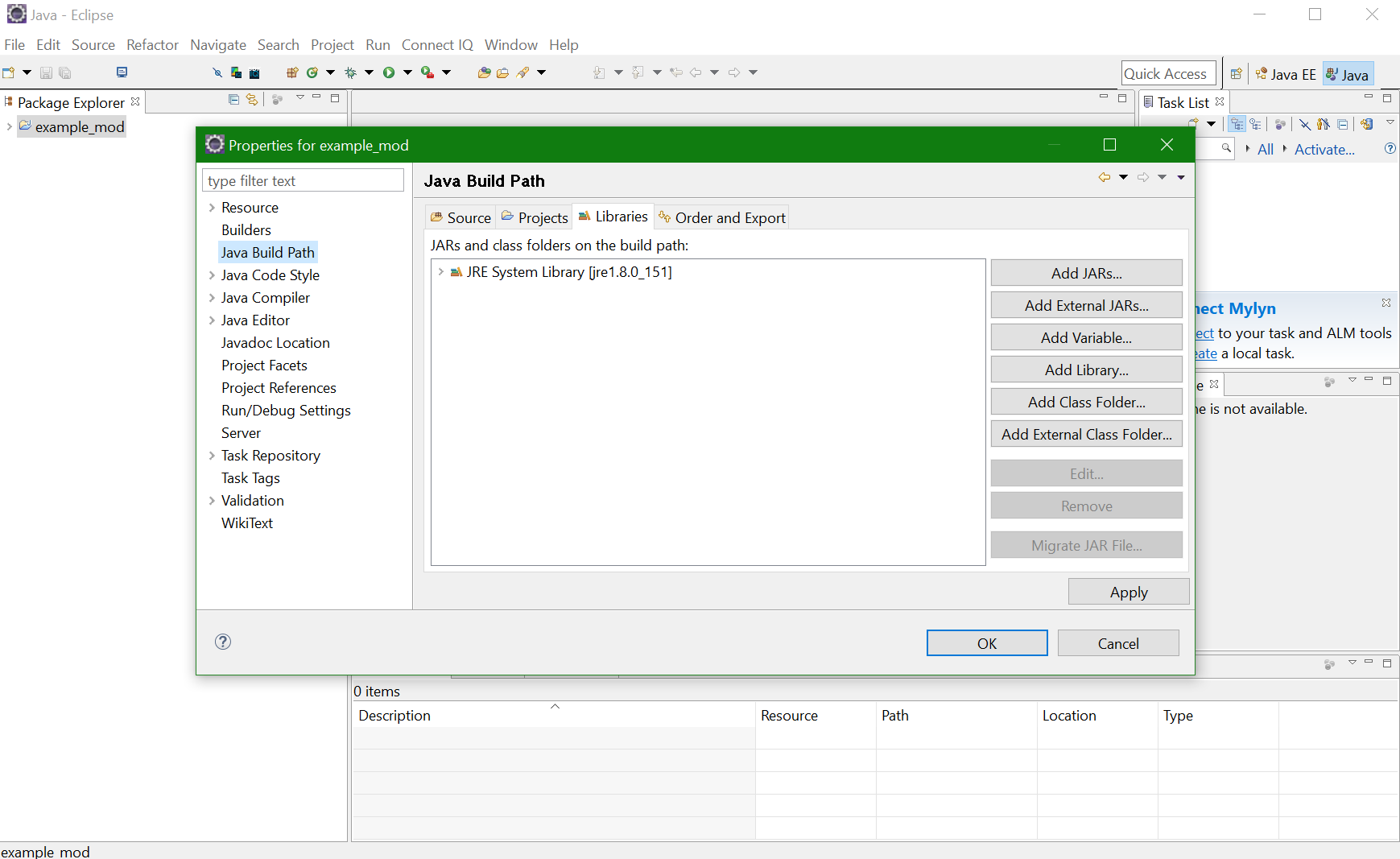Expand the Java Code Style node
Image resolution: width=1400 pixels, height=859 pixels.
212,275
